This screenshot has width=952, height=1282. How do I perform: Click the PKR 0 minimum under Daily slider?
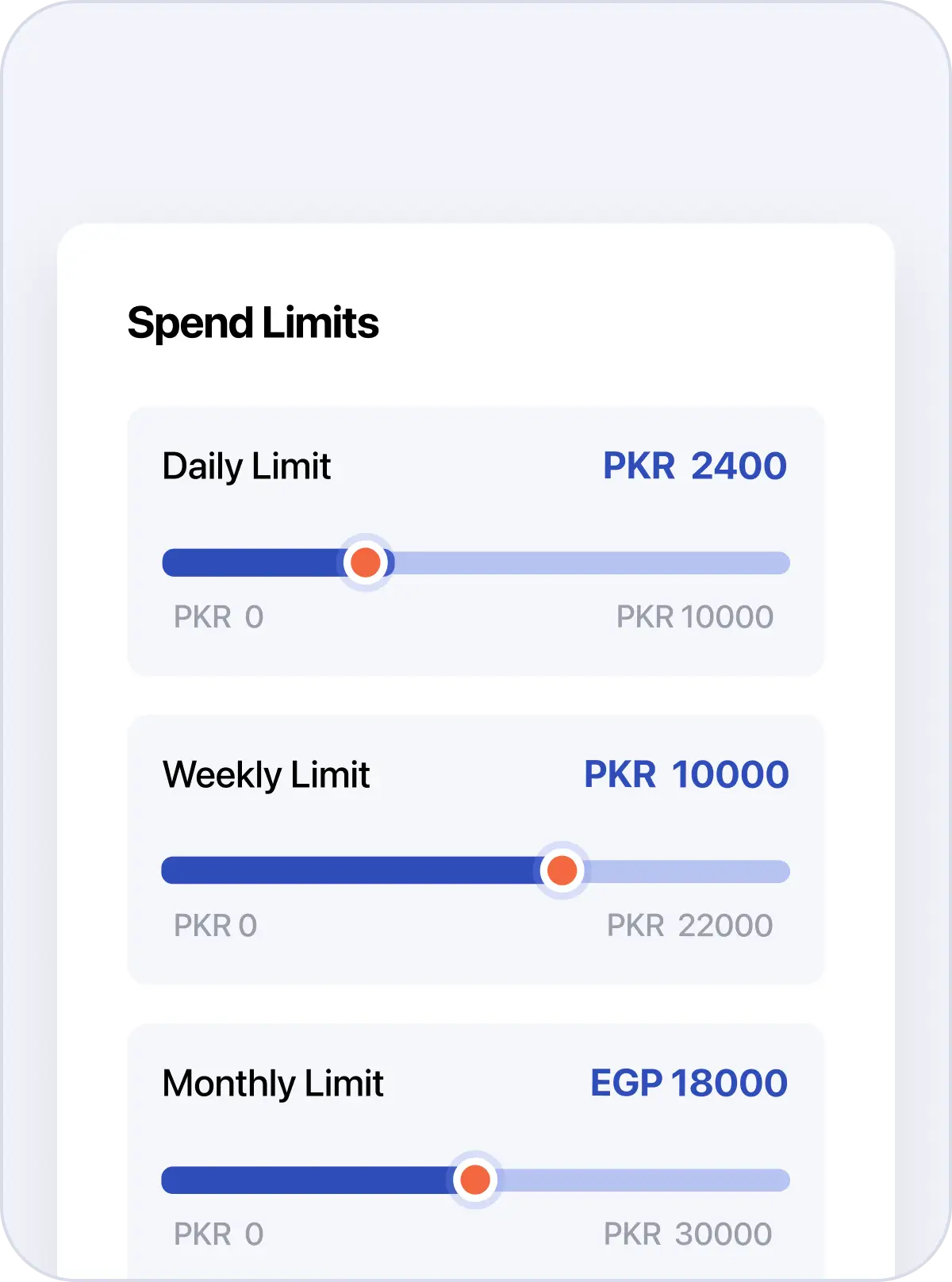click(x=218, y=616)
